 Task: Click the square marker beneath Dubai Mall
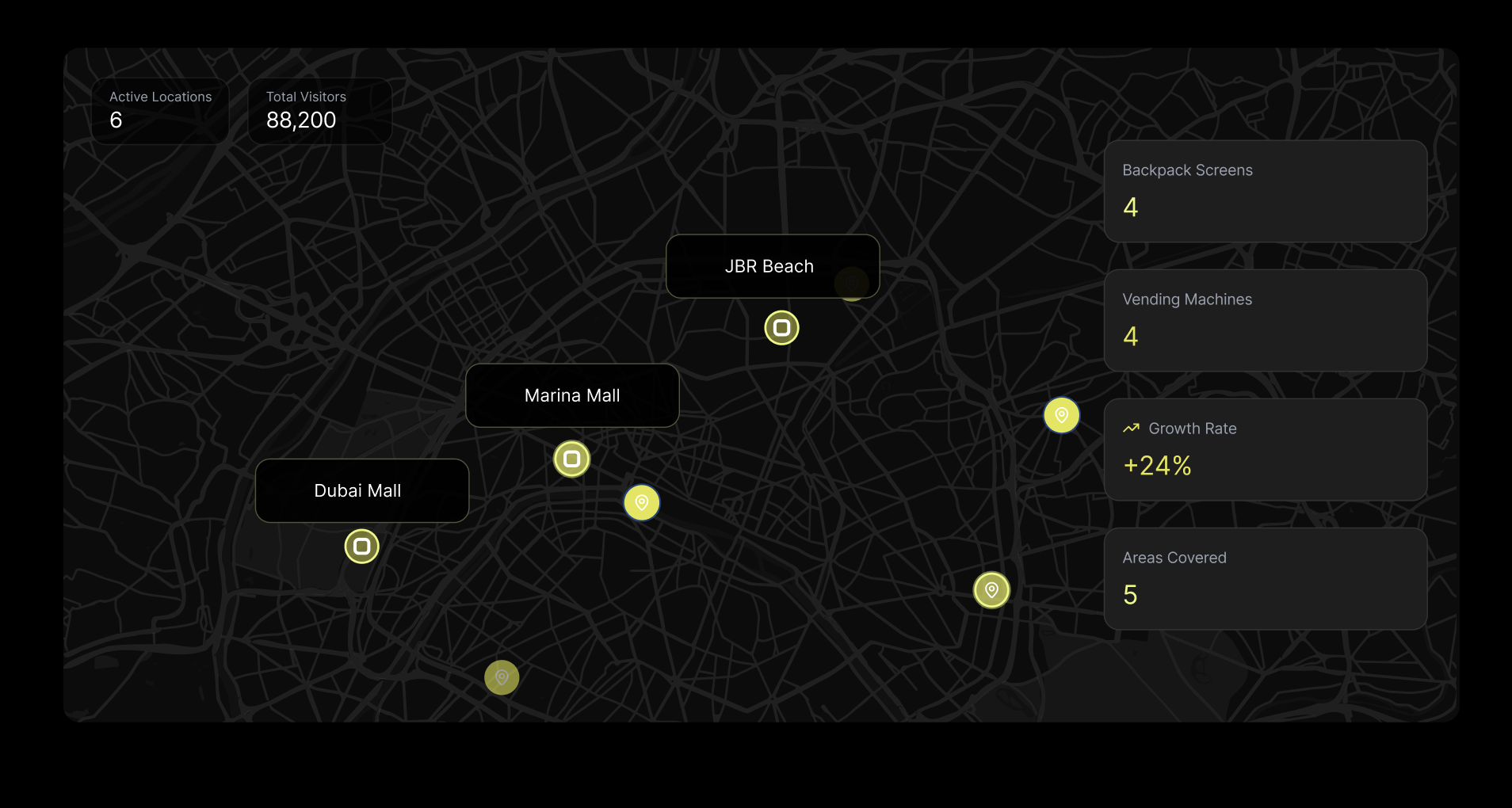(x=361, y=547)
